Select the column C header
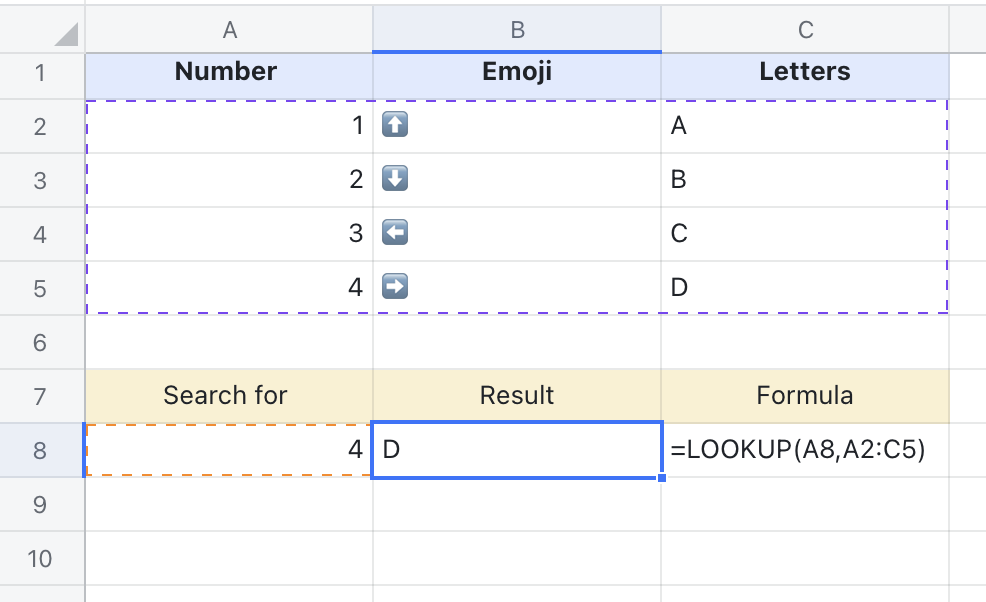The width and height of the screenshot is (986, 602). [806, 28]
